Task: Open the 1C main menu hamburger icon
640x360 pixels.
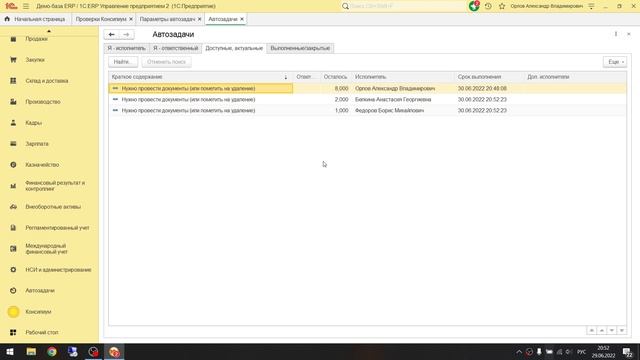Action: (26, 6)
